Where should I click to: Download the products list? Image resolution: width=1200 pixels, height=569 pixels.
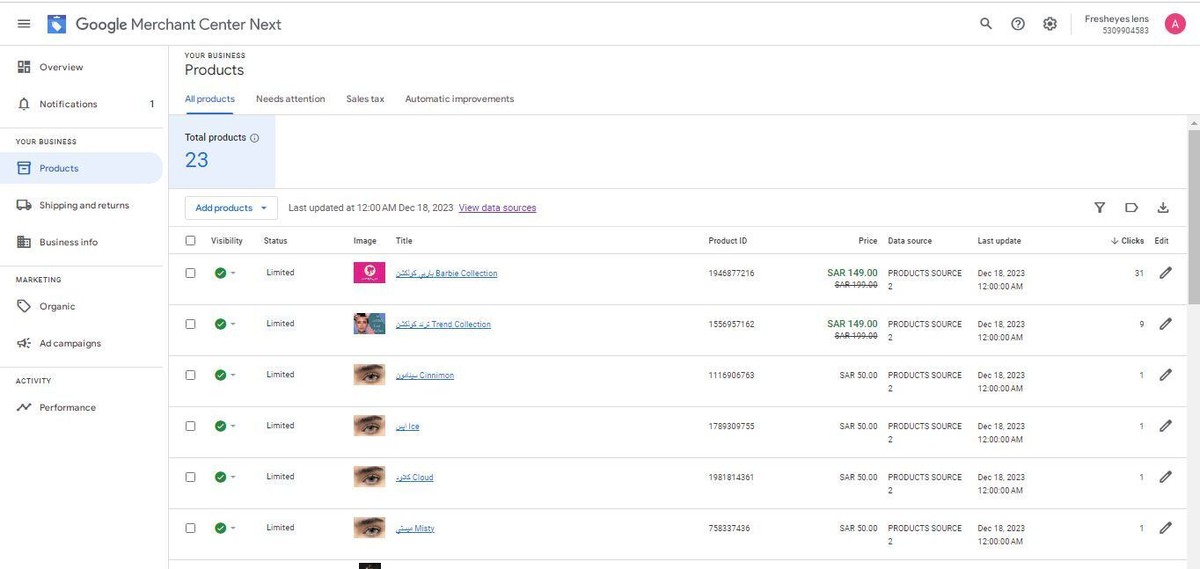point(1163,208)
